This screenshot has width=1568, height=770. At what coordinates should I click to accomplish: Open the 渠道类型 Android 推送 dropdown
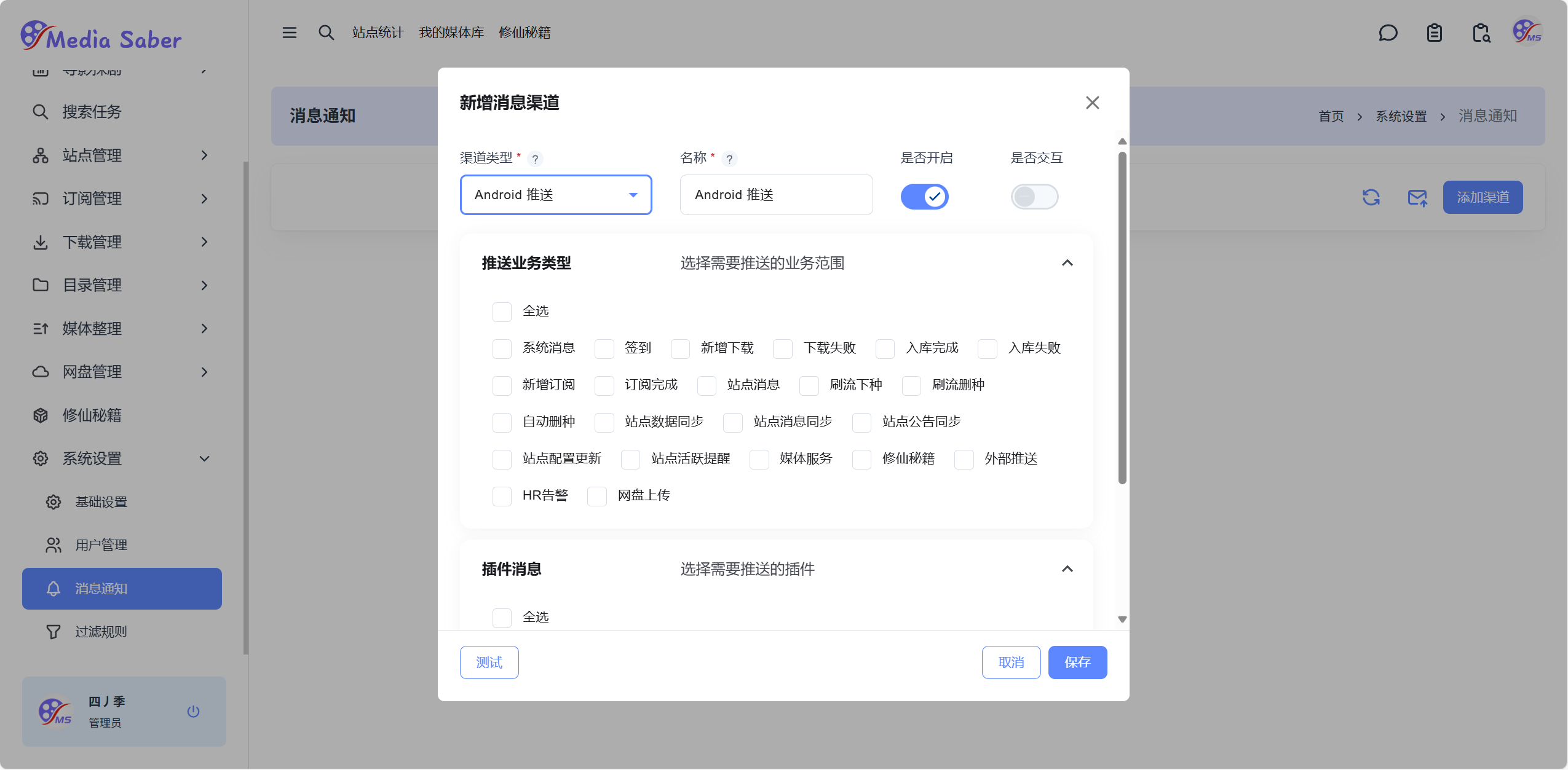tap(555, 195)
